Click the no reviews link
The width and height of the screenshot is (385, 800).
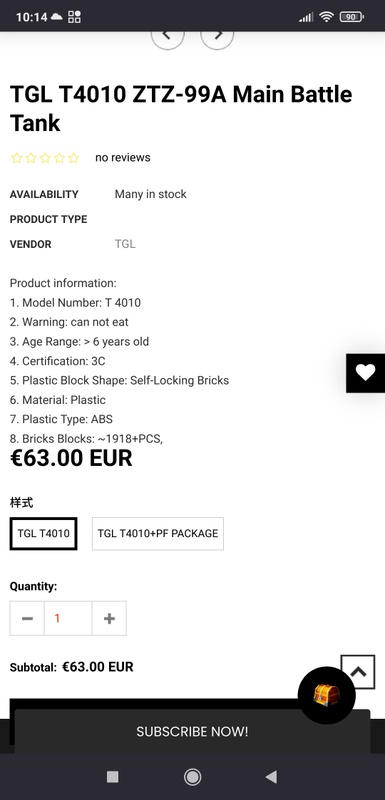[x=123, y=158]
